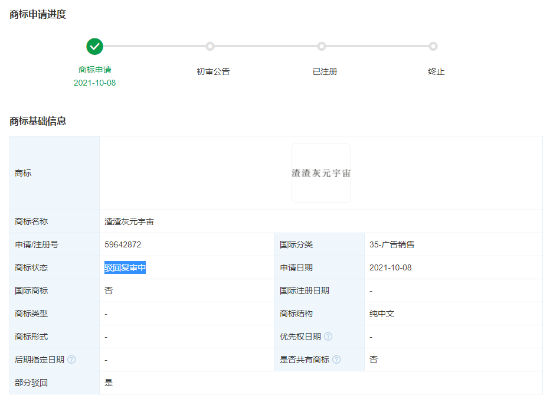The height and width of the screenshot is (418, 550).
Task: Click the highlighted status 驳回复审中
Action: [125, 268]
